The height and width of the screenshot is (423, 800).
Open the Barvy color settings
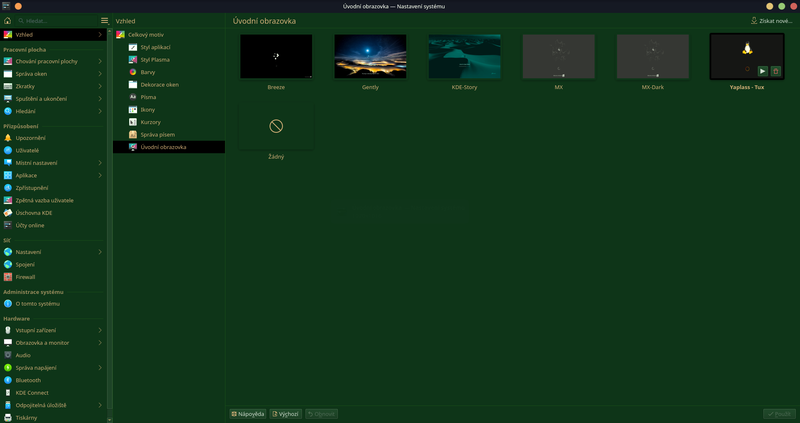(147, 72)
